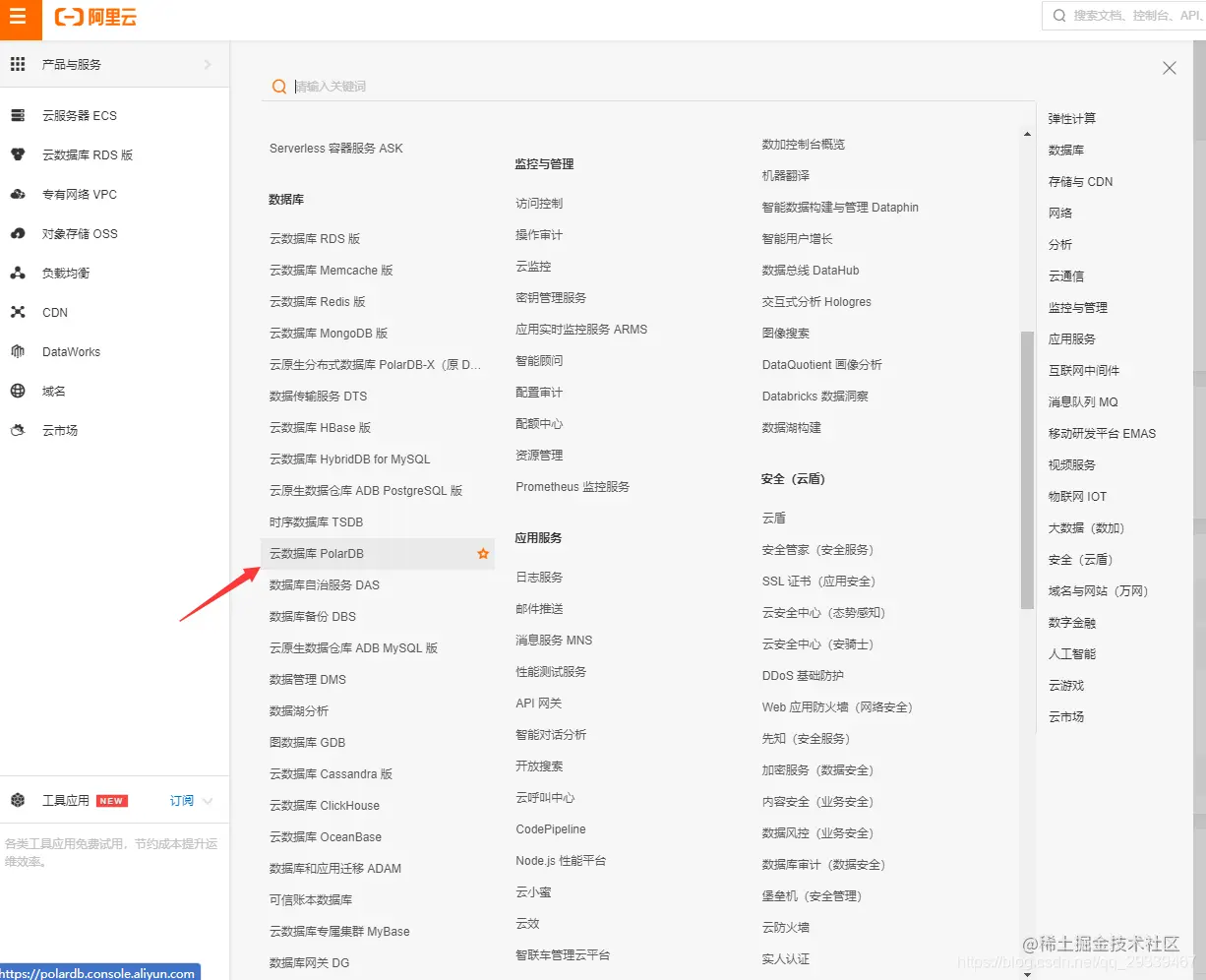Jump to 物联网 IOT category

pos(1078,497)
